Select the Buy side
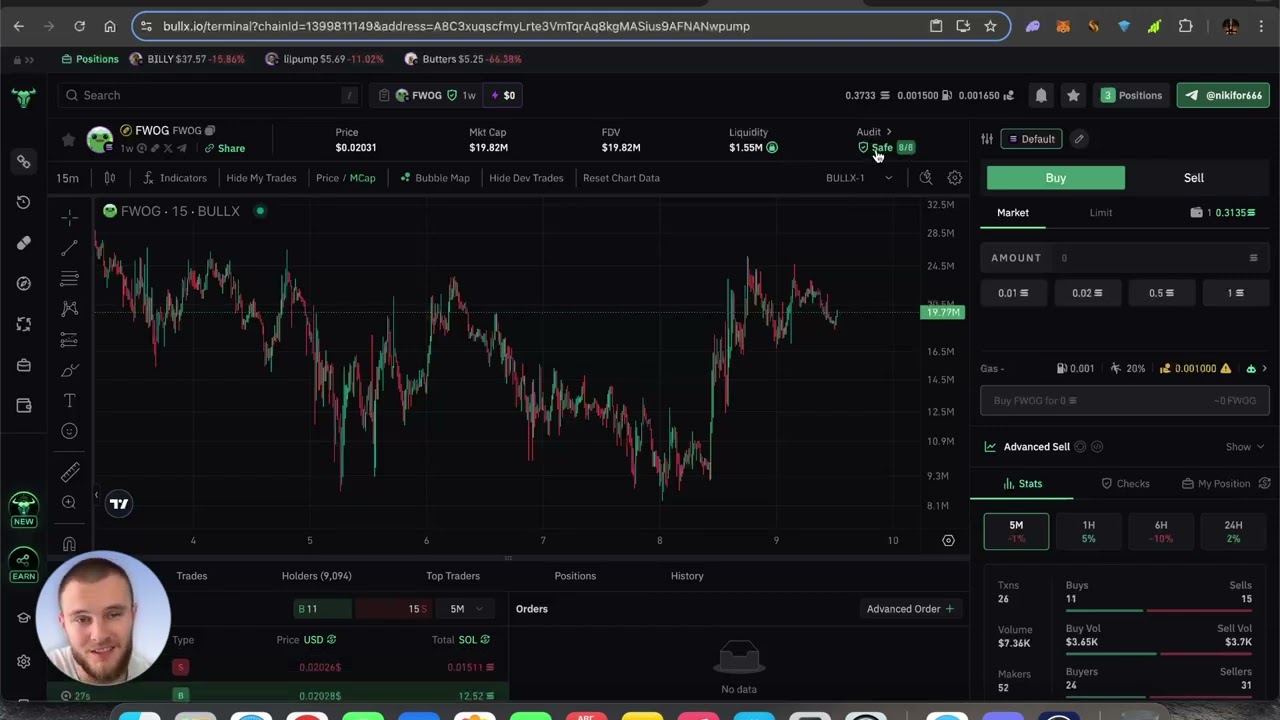Viewport: 1280px width, 720px height. (x=1056, y=178)
